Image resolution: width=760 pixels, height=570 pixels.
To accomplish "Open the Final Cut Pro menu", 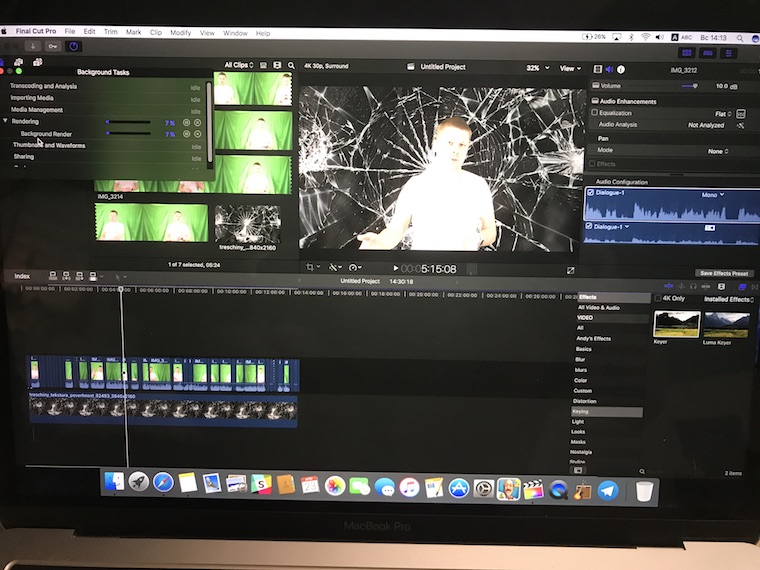I will point(36,31).
